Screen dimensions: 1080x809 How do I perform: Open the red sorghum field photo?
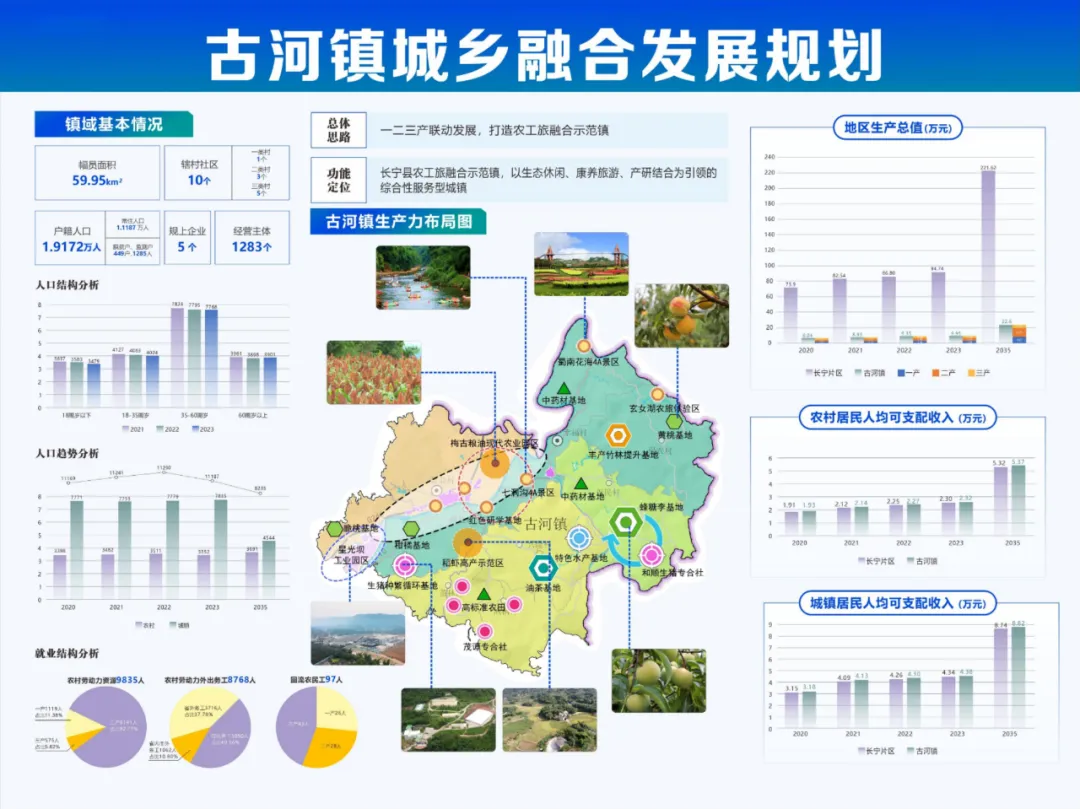(x=373, y=372)
